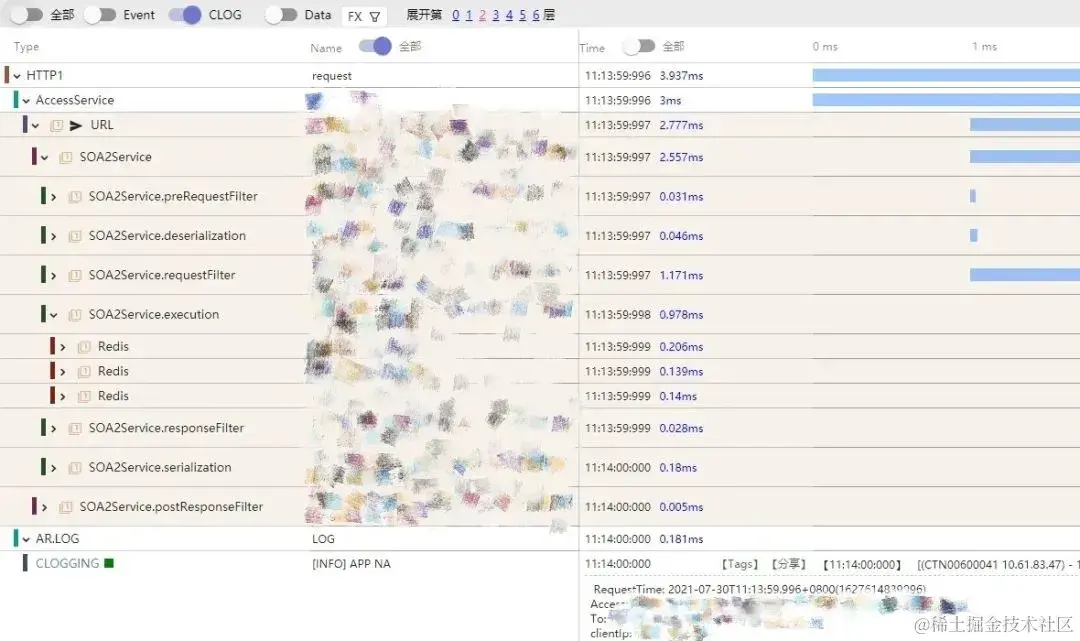Expand SOA2Service.deserialization node

tap(53, 236)
